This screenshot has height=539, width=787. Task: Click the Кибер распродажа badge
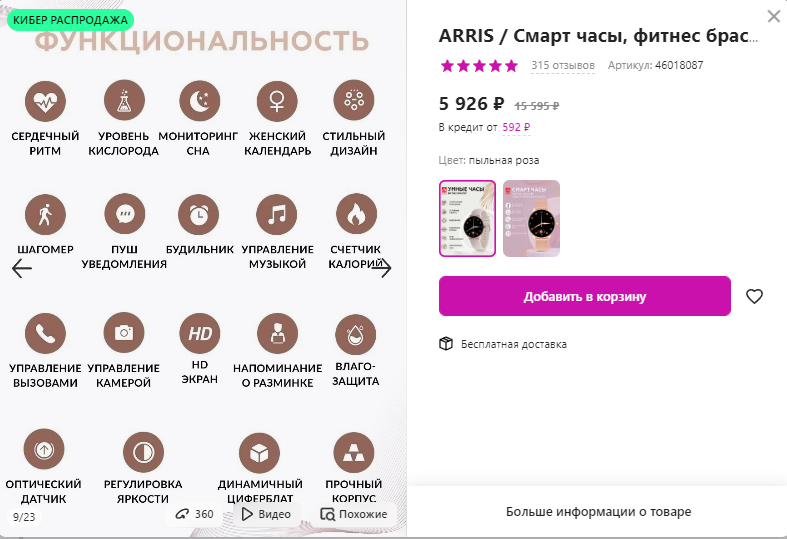click(70, 19)
